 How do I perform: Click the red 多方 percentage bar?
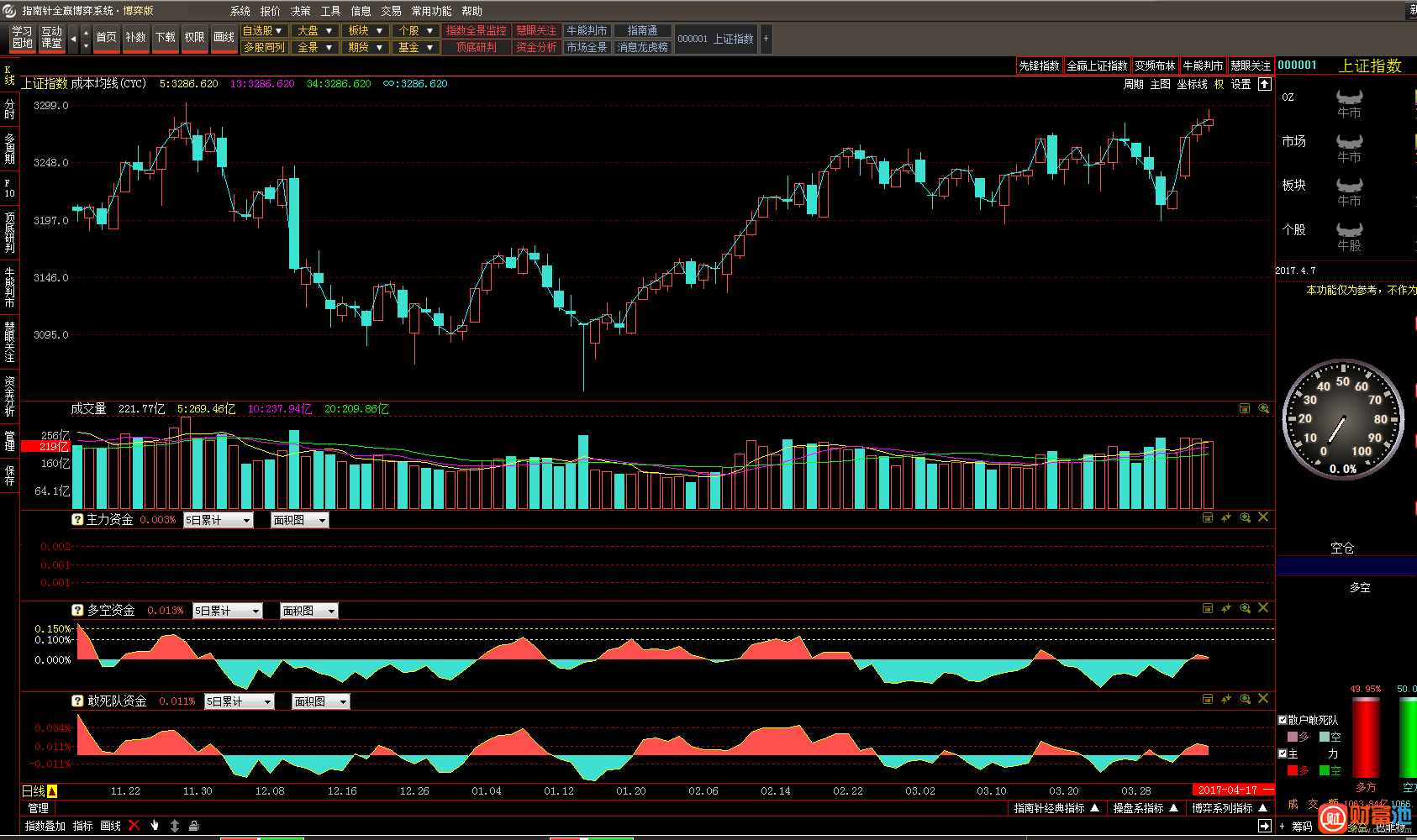click(x=1366, y=738)
